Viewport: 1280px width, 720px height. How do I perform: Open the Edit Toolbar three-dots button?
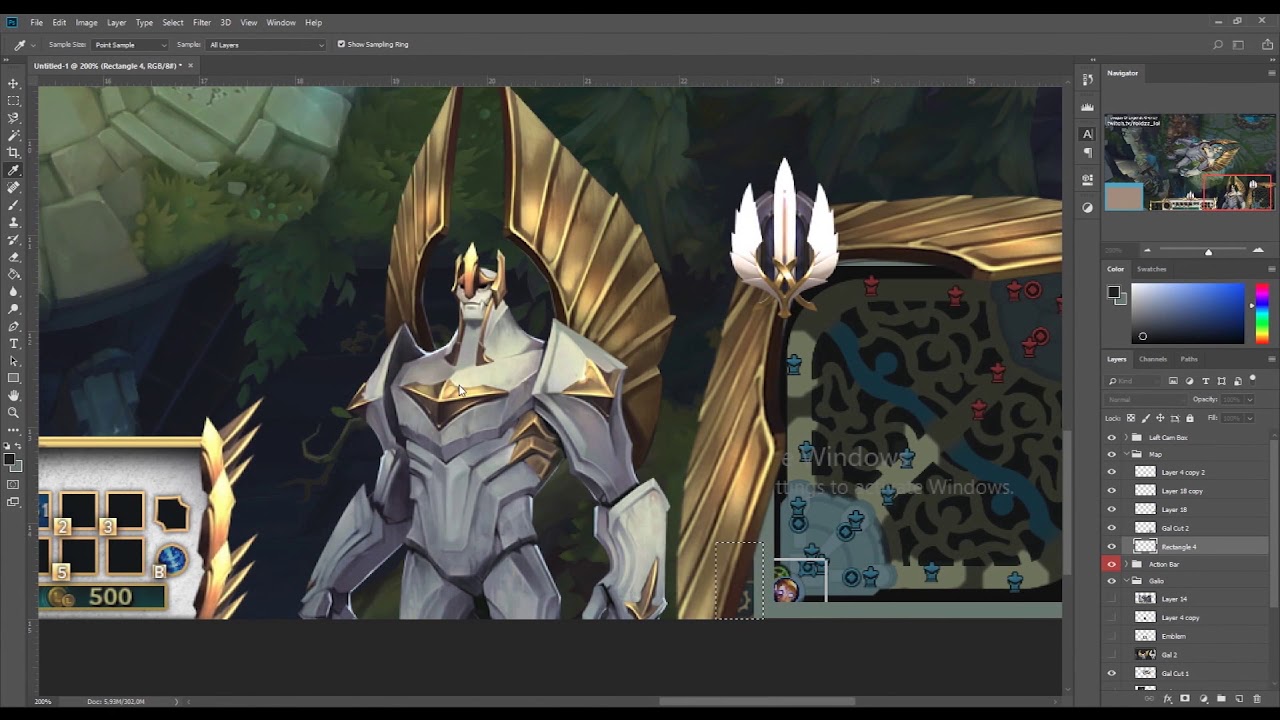tap(14, 430)
